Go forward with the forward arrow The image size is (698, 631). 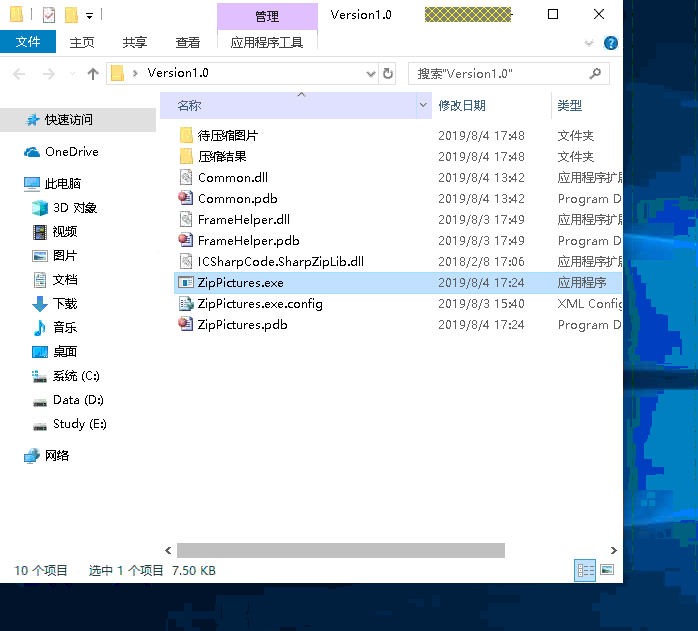(49, 73)
